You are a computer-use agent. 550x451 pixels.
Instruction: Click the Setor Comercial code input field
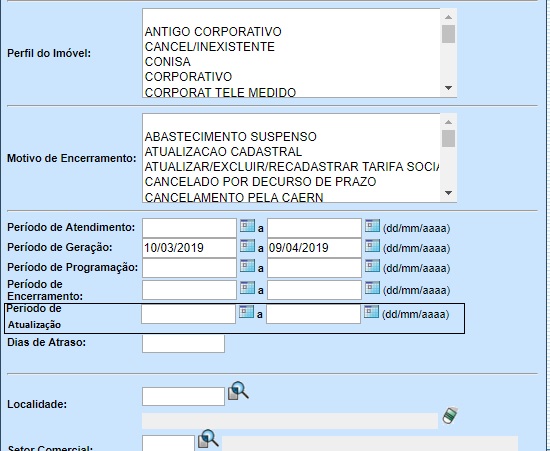168,443
